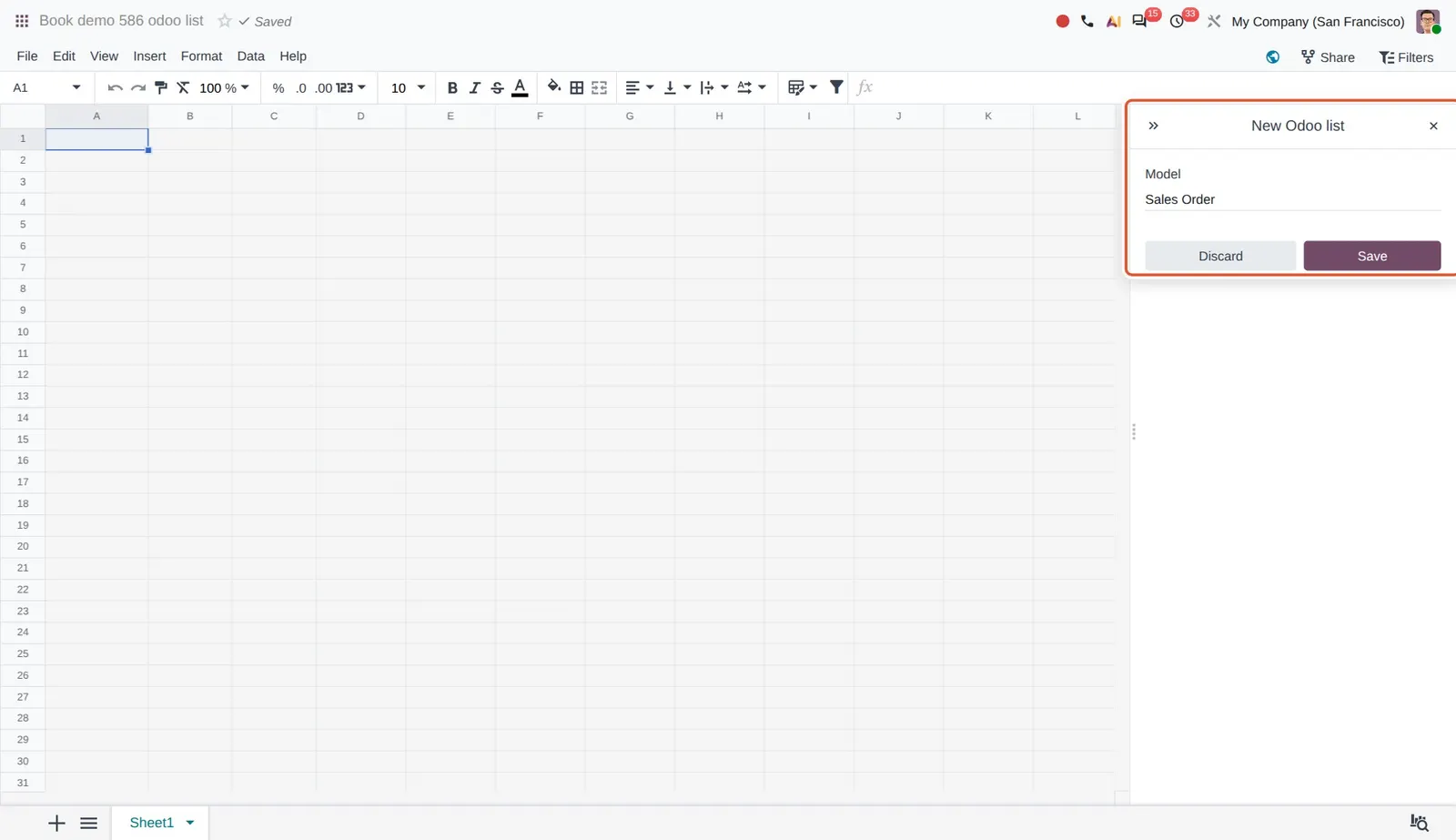Image resolution: width=1456 pixels, height=840 pixels.
Task: Select row 10 header
Action: point(23,332)
